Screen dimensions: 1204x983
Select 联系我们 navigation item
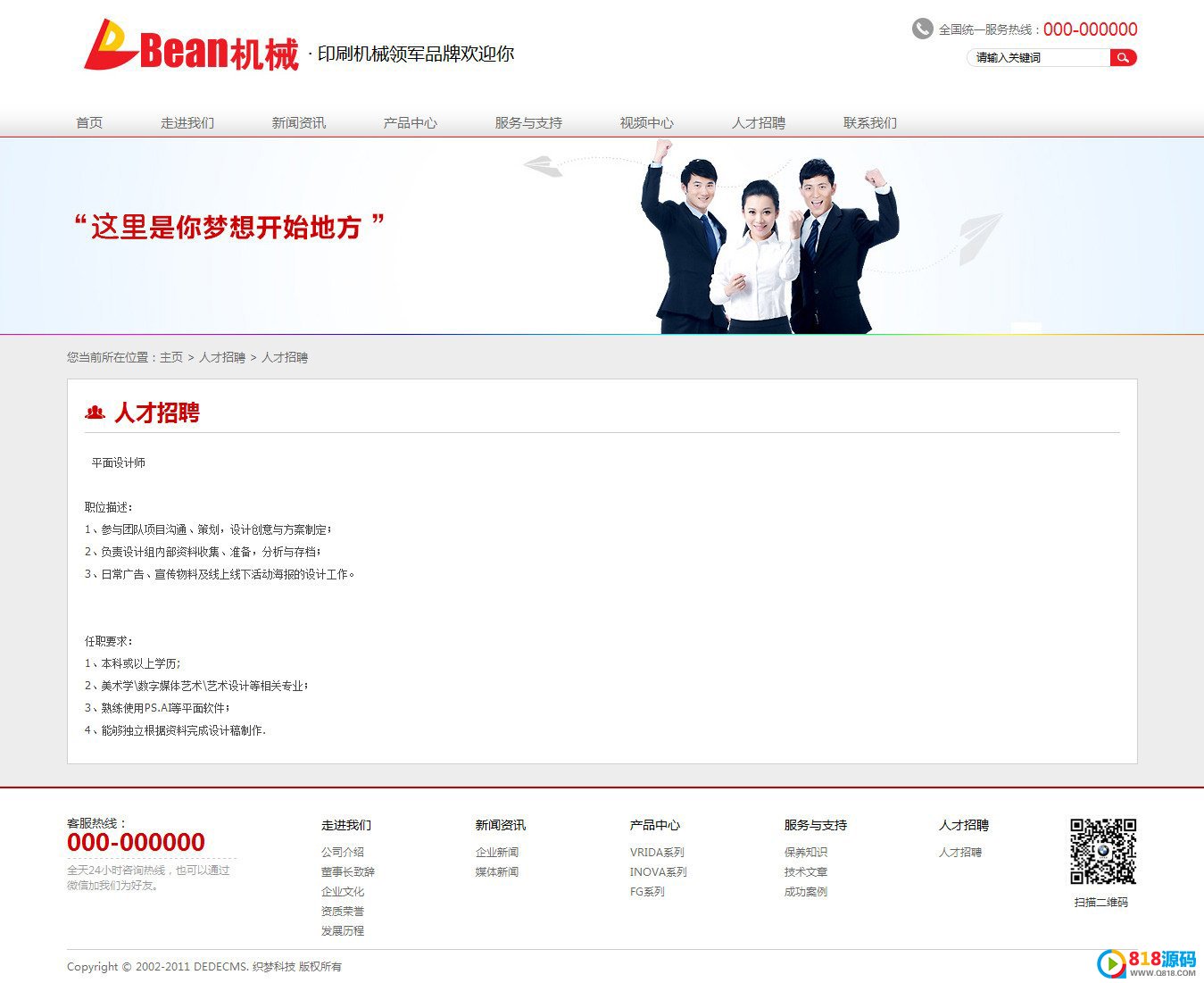(x=870, y=123)
